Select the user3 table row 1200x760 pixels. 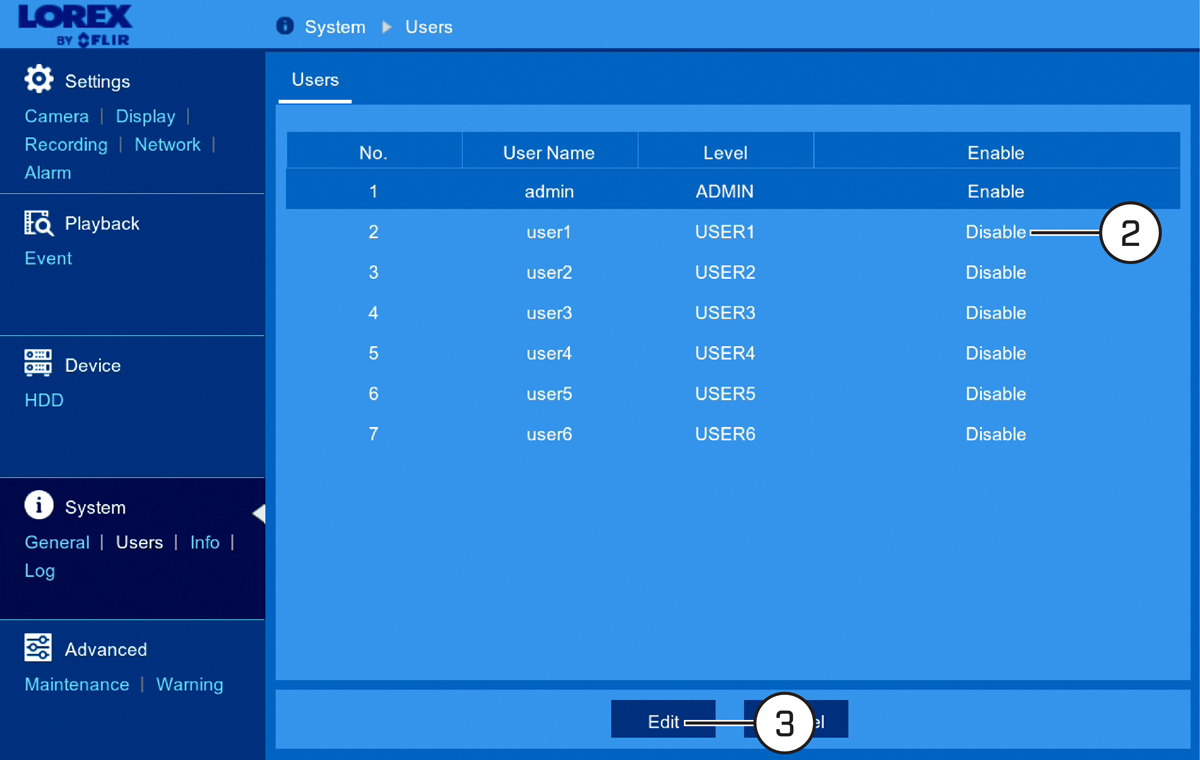733,313
